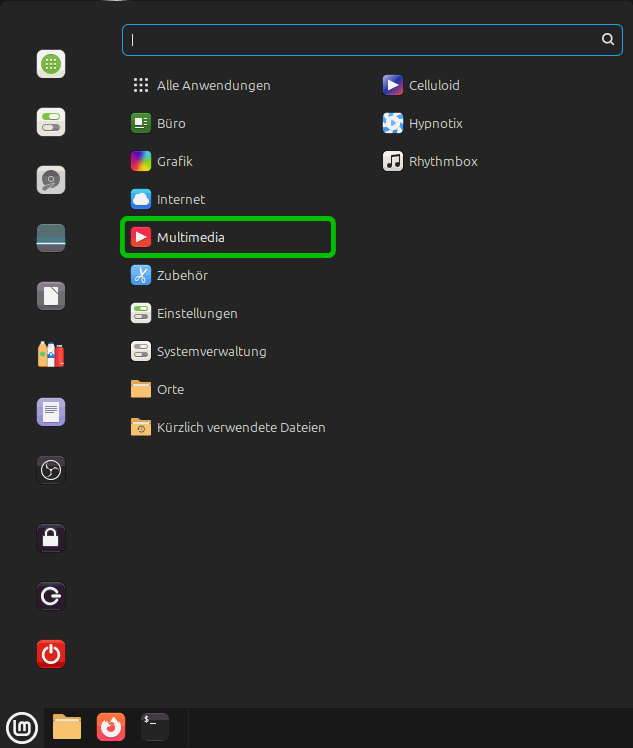Open System Settings from the favorites sidebar
Image resolution: width=633 pixels, height=748 pixels.
tap(51, 123)
